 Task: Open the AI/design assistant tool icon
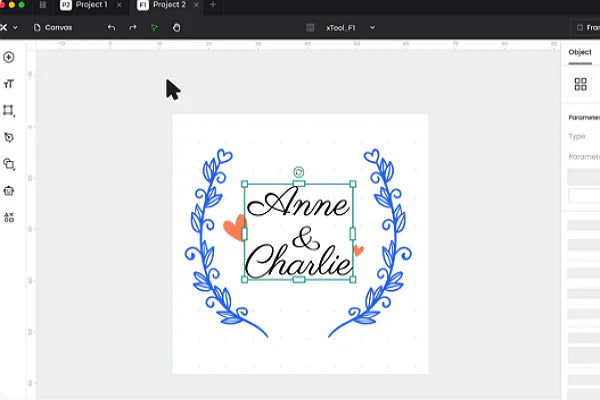(x=9, y=191)
